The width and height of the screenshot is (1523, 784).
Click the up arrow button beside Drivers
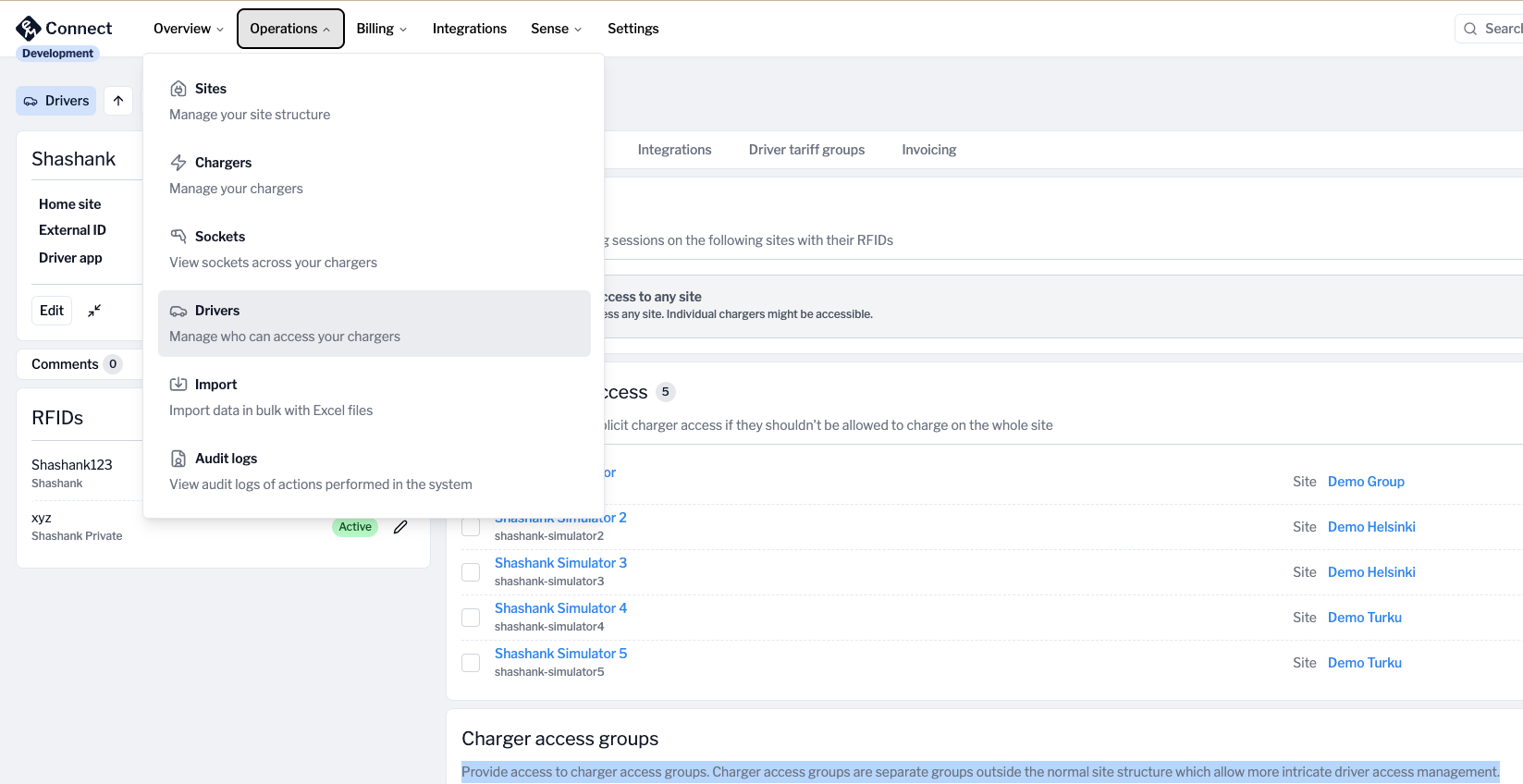pos(118,101)
